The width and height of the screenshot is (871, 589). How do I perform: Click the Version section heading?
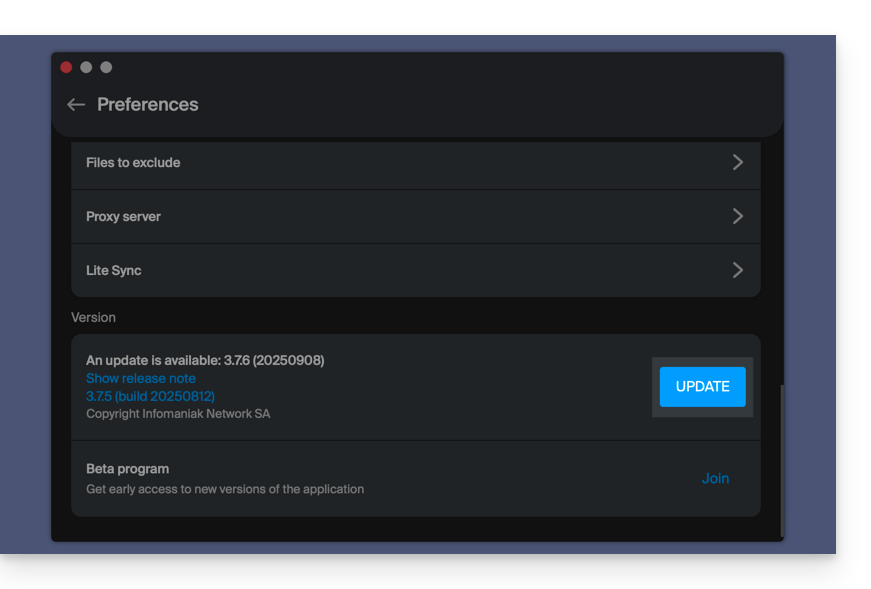(93, 317)
